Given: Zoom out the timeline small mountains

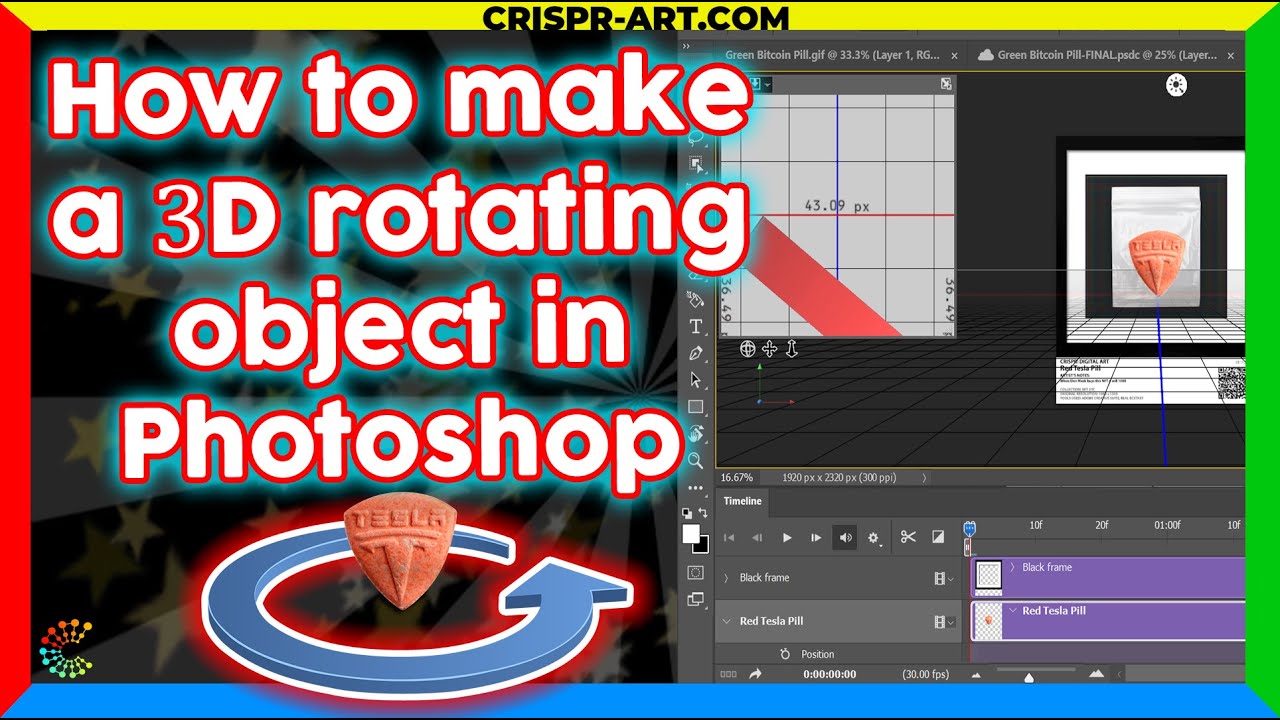Looking at the screenshot, I should tap(976, 674).
